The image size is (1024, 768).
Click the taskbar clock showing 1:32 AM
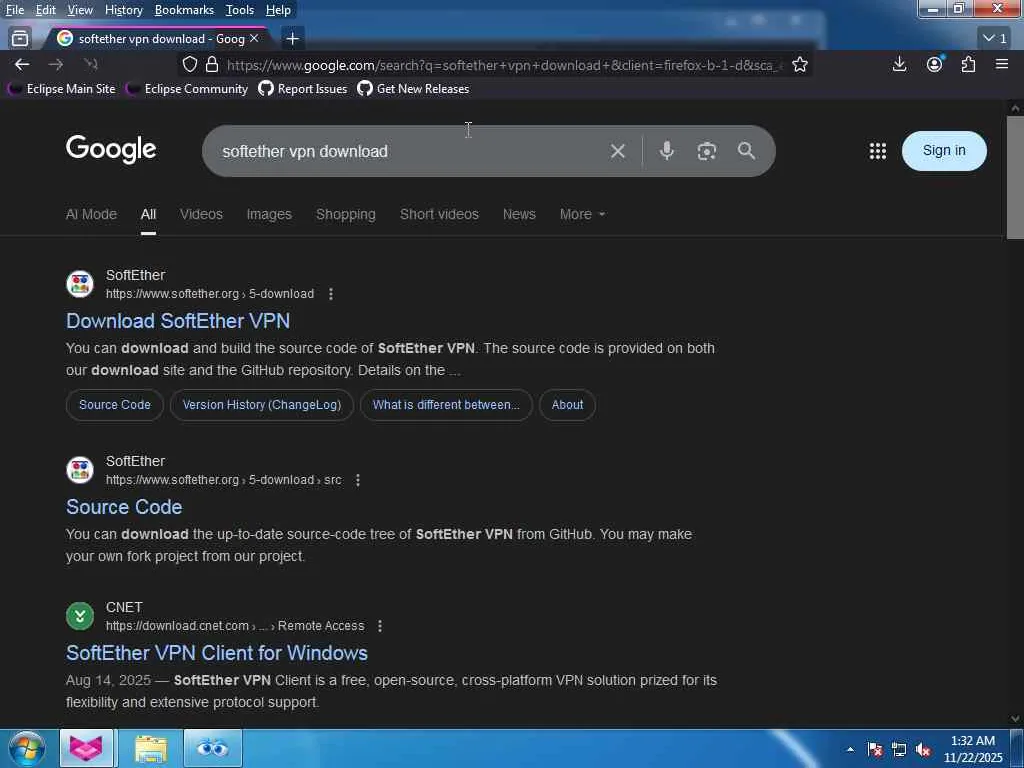pyautogui.click(x=973, y=749)
